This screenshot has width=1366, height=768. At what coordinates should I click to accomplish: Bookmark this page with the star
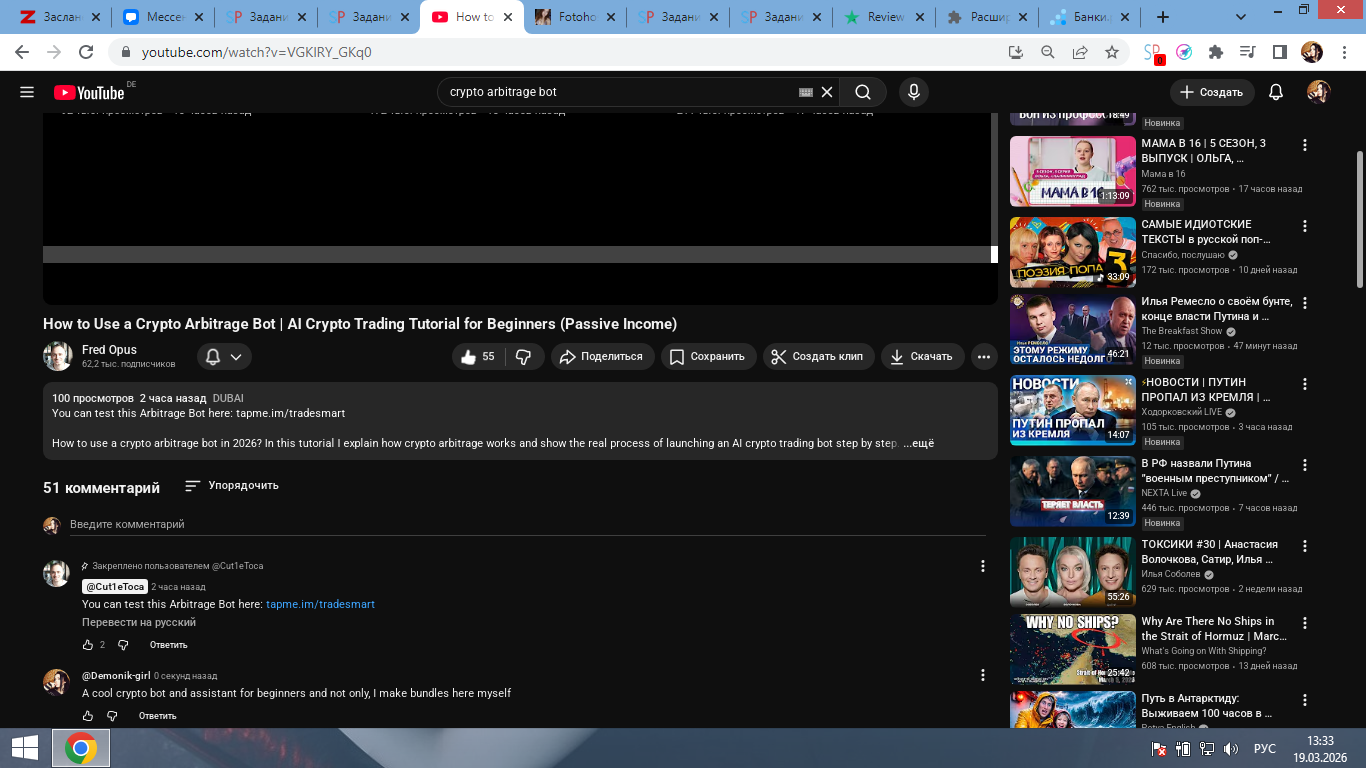1112,52
